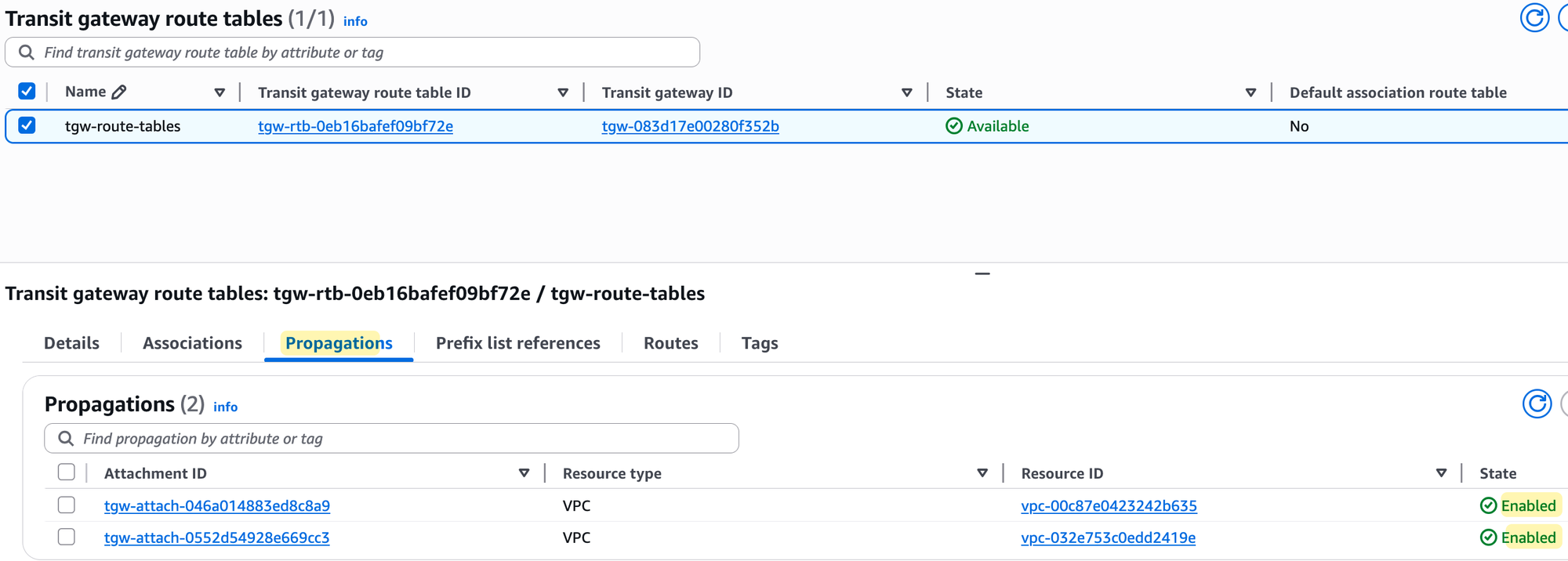This screenshot has width=1568, height=561.
Task: Collapse the details panel using the divider handle
Action: click(982, 273)
